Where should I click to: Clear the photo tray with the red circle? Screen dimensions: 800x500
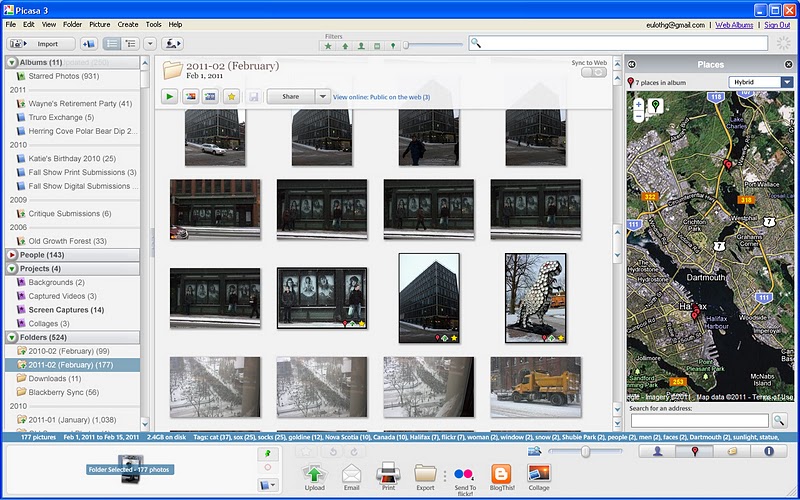(268, 467)
